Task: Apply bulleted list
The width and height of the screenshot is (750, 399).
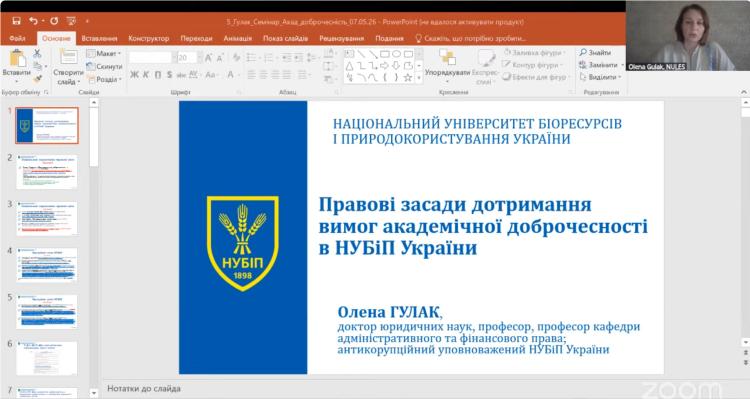Action: (252, 58)
